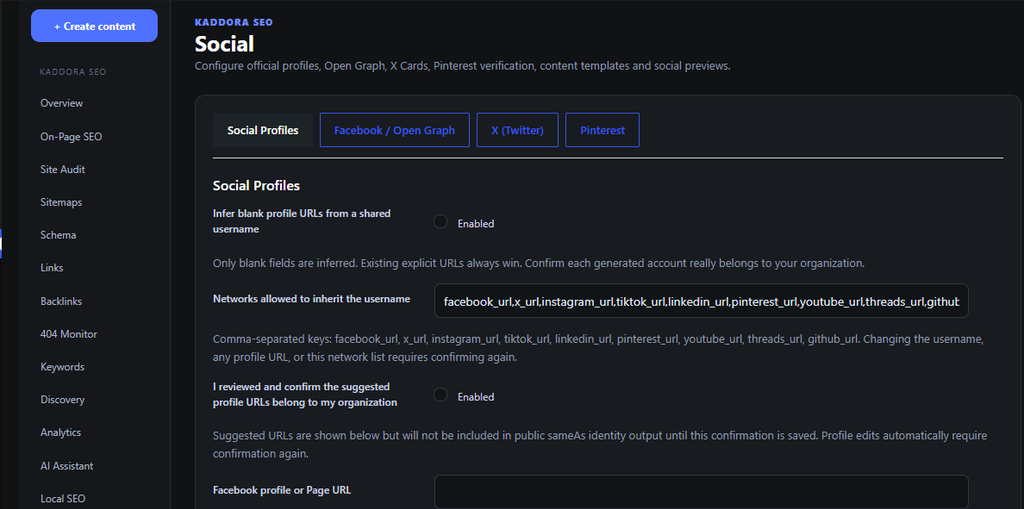Screen dimensions: 1024x509
Task: Open AI Assistant
Action: tap(67, 466)
